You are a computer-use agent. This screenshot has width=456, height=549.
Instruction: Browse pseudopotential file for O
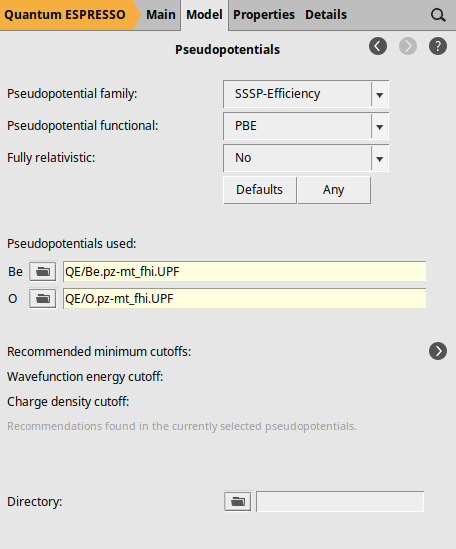coord(43,299)
